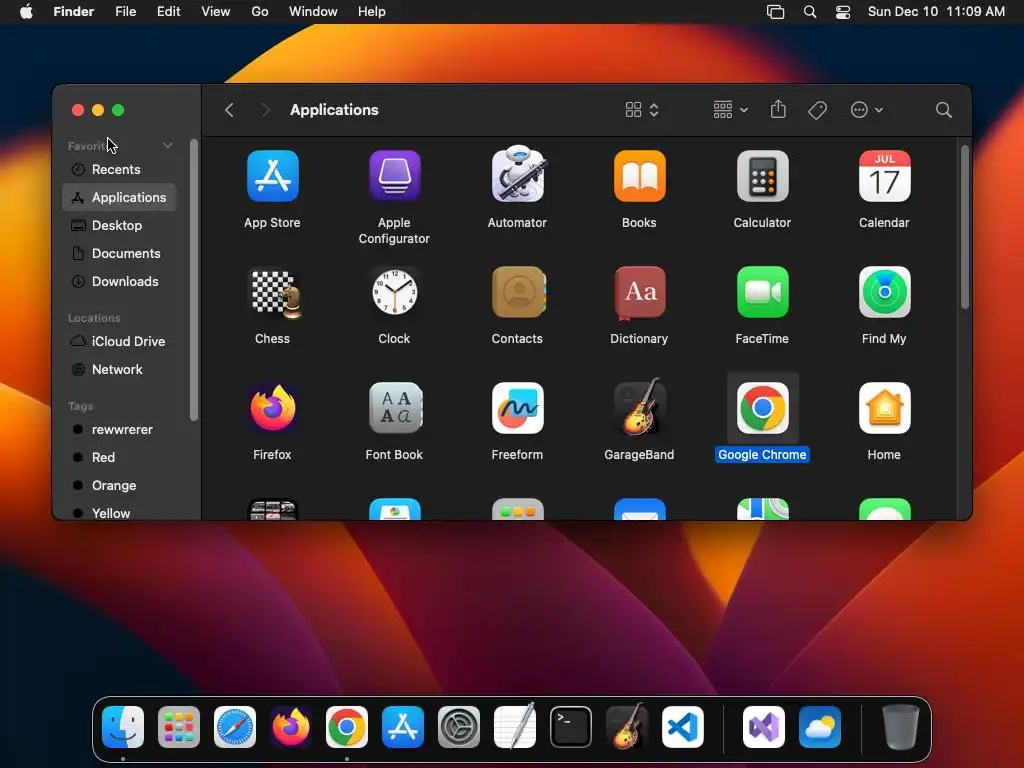1024x768 pixels.
Task: Select the Orange tag
Action: [120, 485]
